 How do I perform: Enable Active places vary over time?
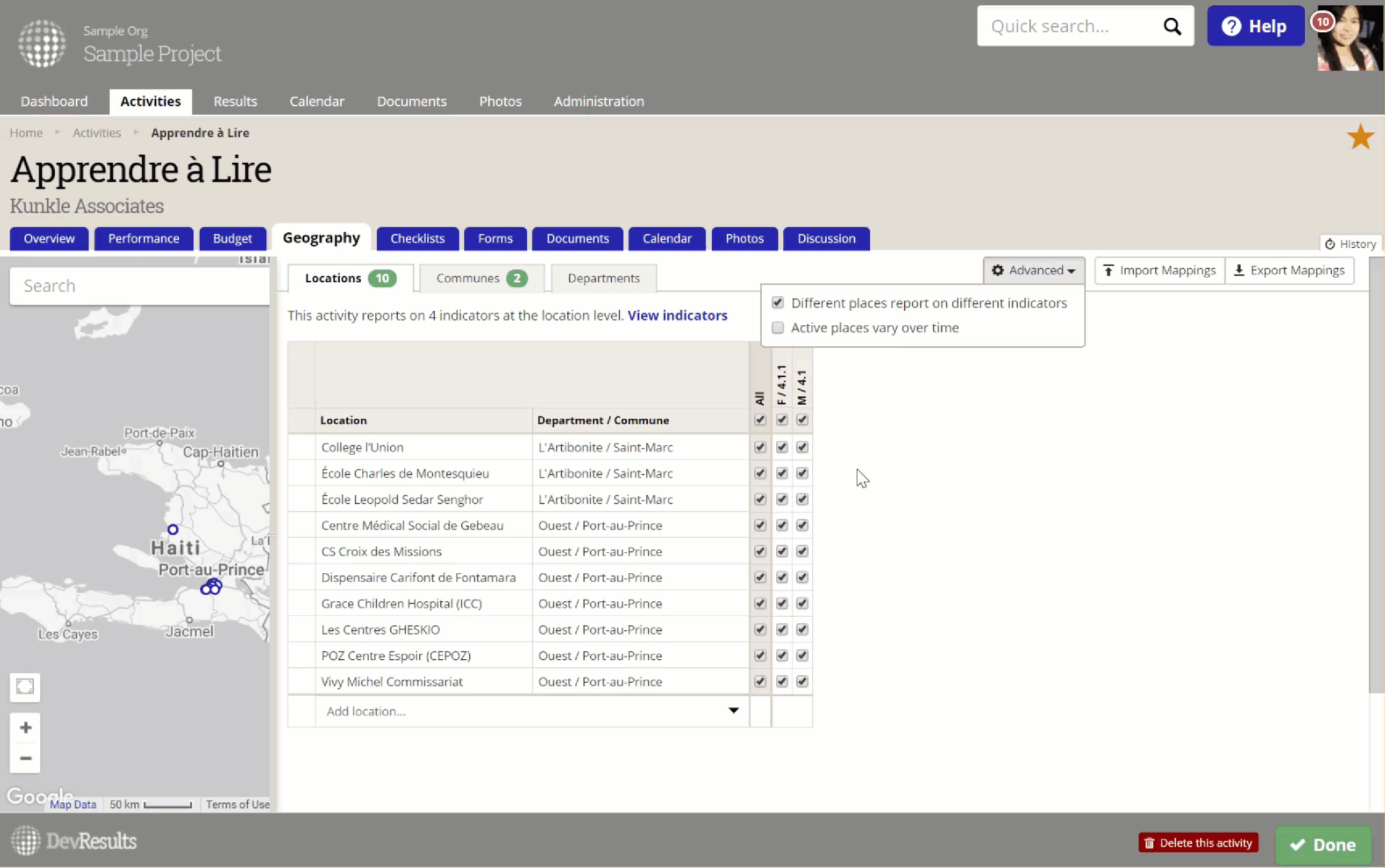pyautogui.click(x=778, y=328)
